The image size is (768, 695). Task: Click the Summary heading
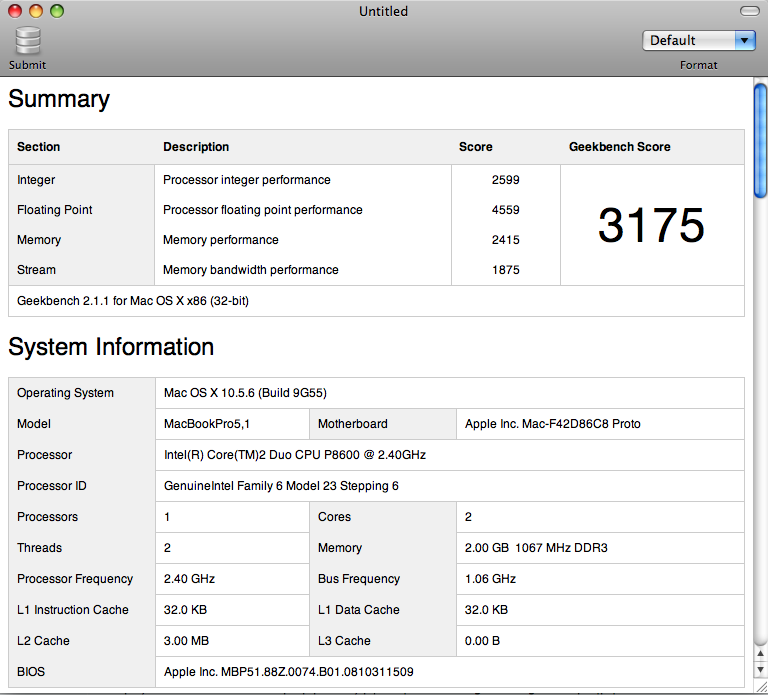click(59, 99)
